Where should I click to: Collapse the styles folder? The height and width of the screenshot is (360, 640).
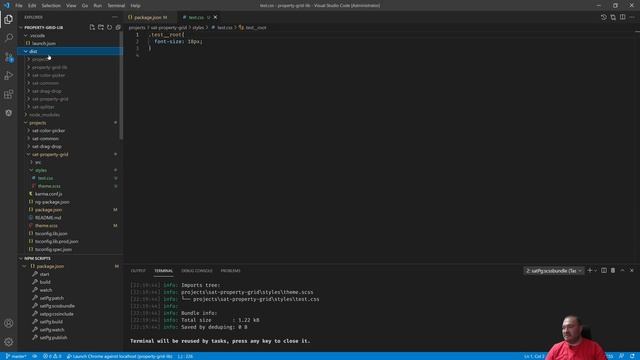[40, 170]
